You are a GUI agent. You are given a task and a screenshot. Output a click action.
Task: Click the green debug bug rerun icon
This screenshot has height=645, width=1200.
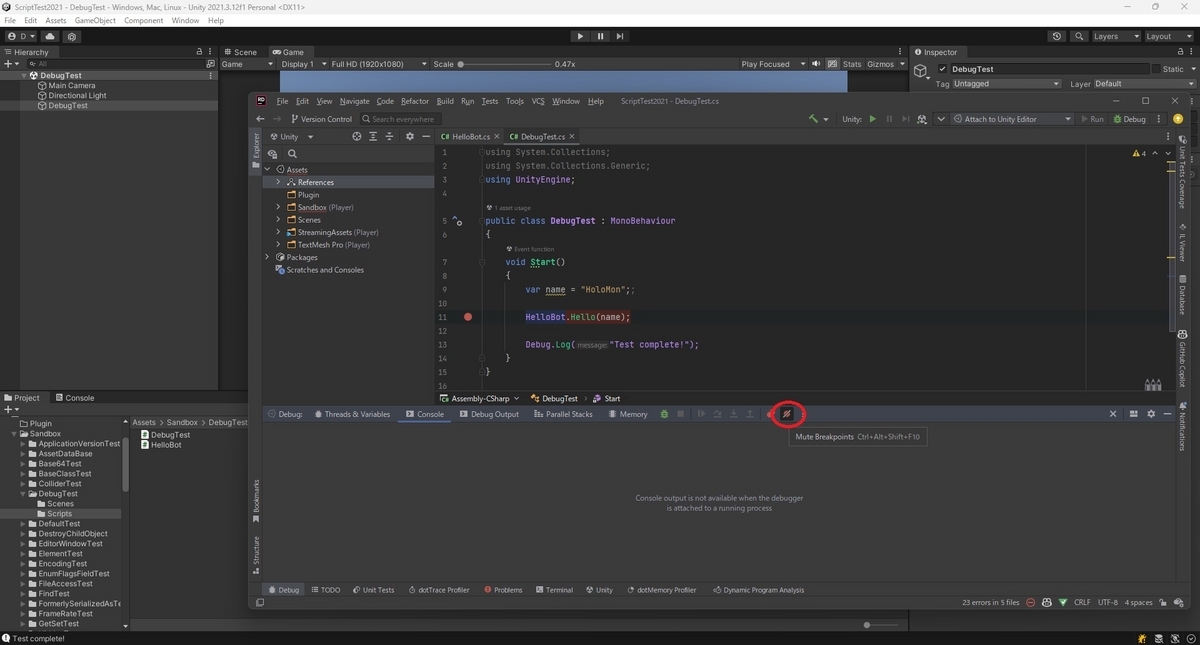pos(663,414)
